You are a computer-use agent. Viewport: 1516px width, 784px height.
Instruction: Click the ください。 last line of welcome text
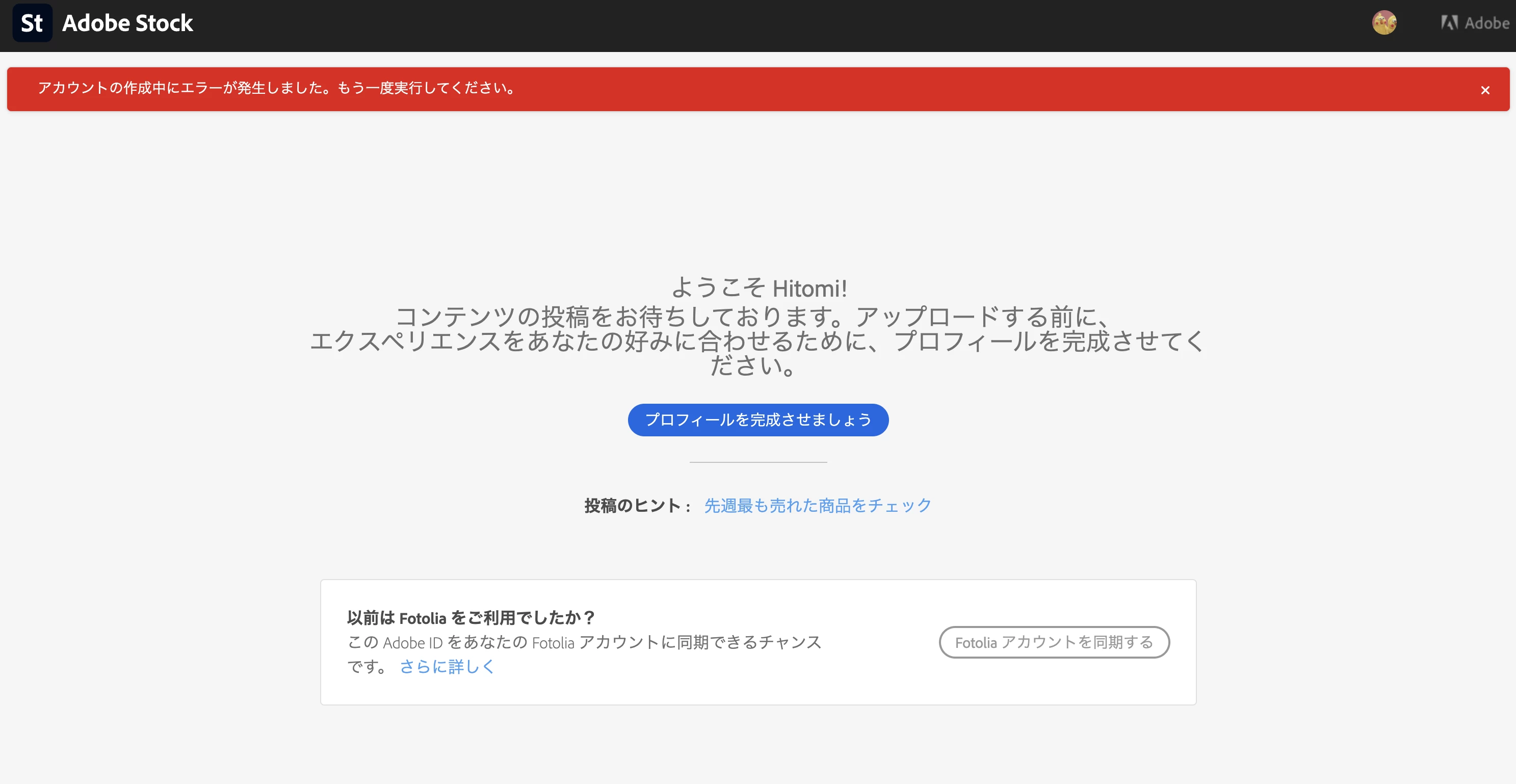[x=753, y=366]
